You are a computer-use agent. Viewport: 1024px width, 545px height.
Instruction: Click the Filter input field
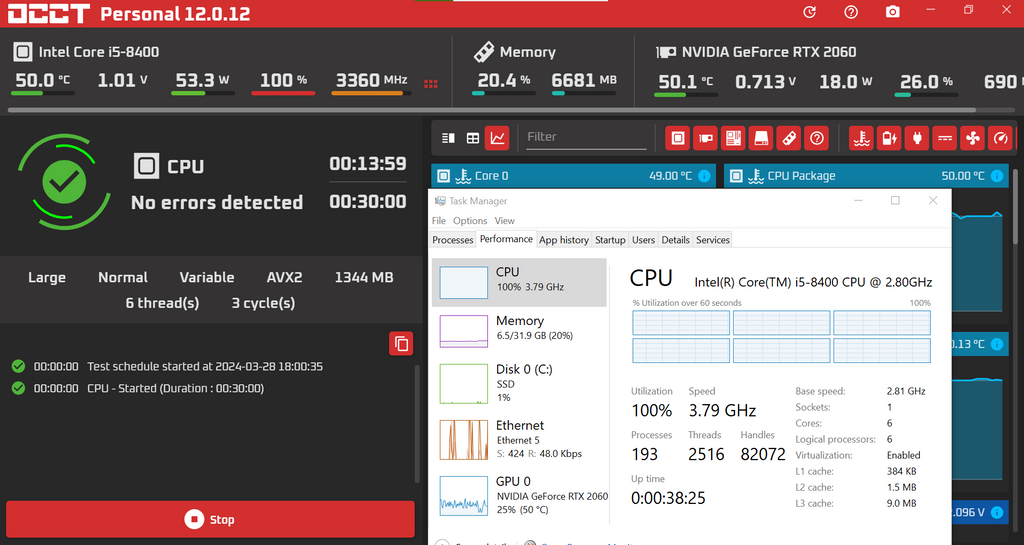pos(586,137)
